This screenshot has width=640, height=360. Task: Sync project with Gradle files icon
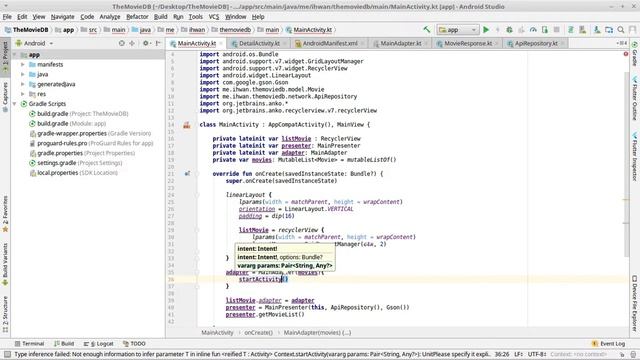(x=571, y=30)
